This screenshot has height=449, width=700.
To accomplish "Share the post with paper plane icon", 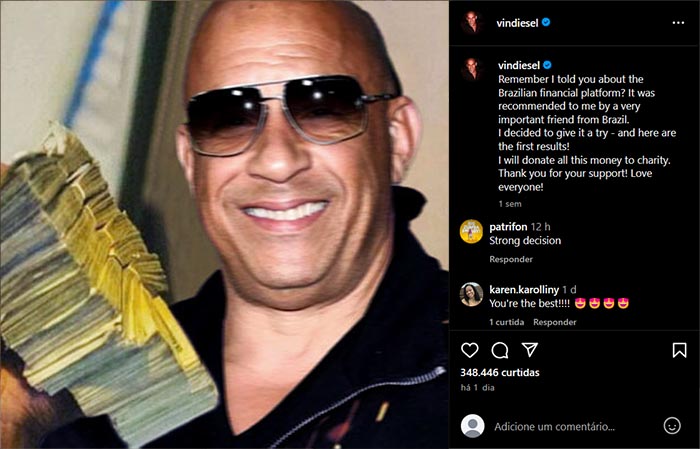I will point(529,350).
